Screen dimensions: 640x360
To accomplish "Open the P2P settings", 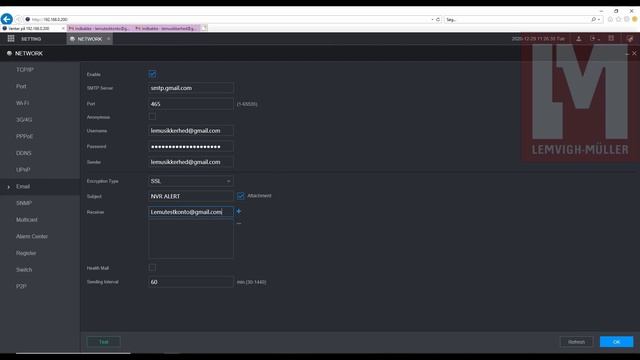I will click(21, 287).
